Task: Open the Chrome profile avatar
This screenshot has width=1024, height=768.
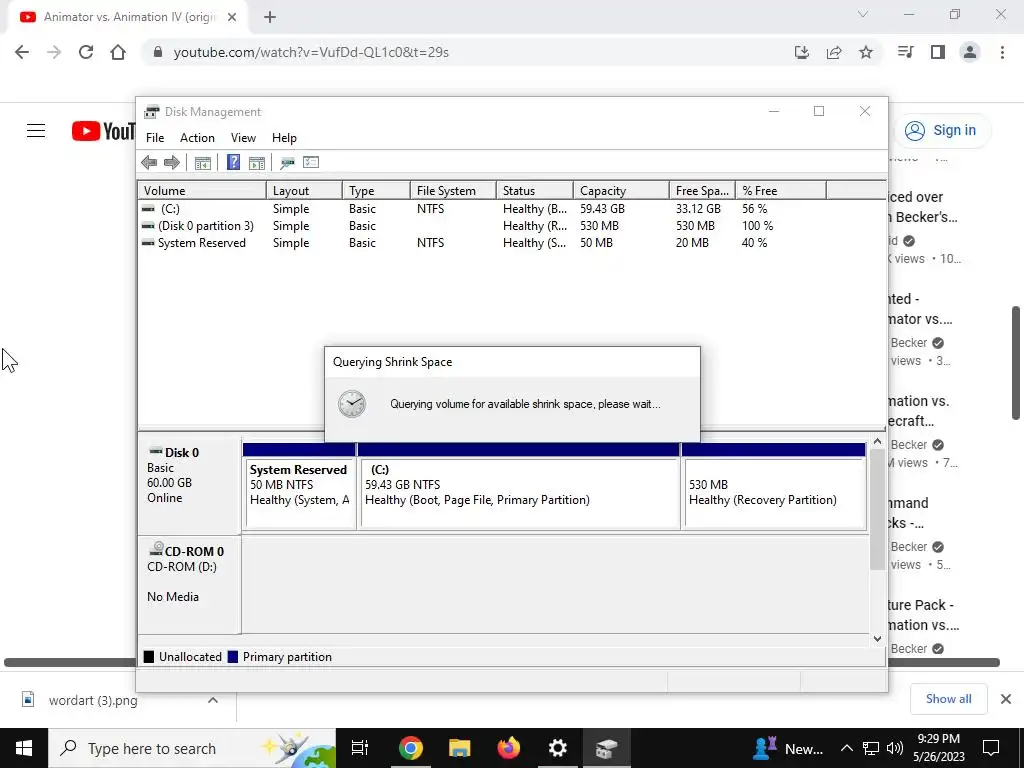Action: point(970,52)
